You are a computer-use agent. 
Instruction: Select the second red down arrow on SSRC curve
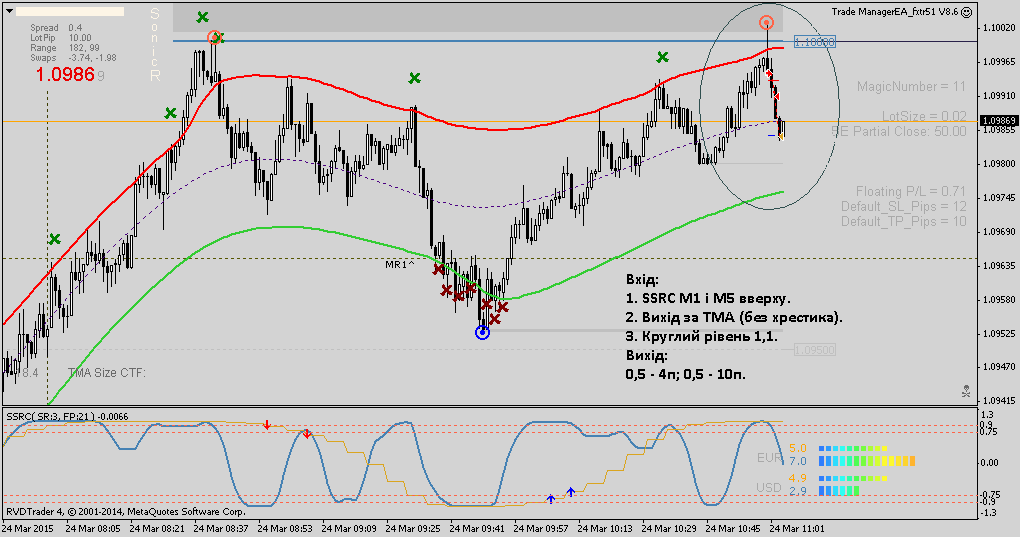307,434
